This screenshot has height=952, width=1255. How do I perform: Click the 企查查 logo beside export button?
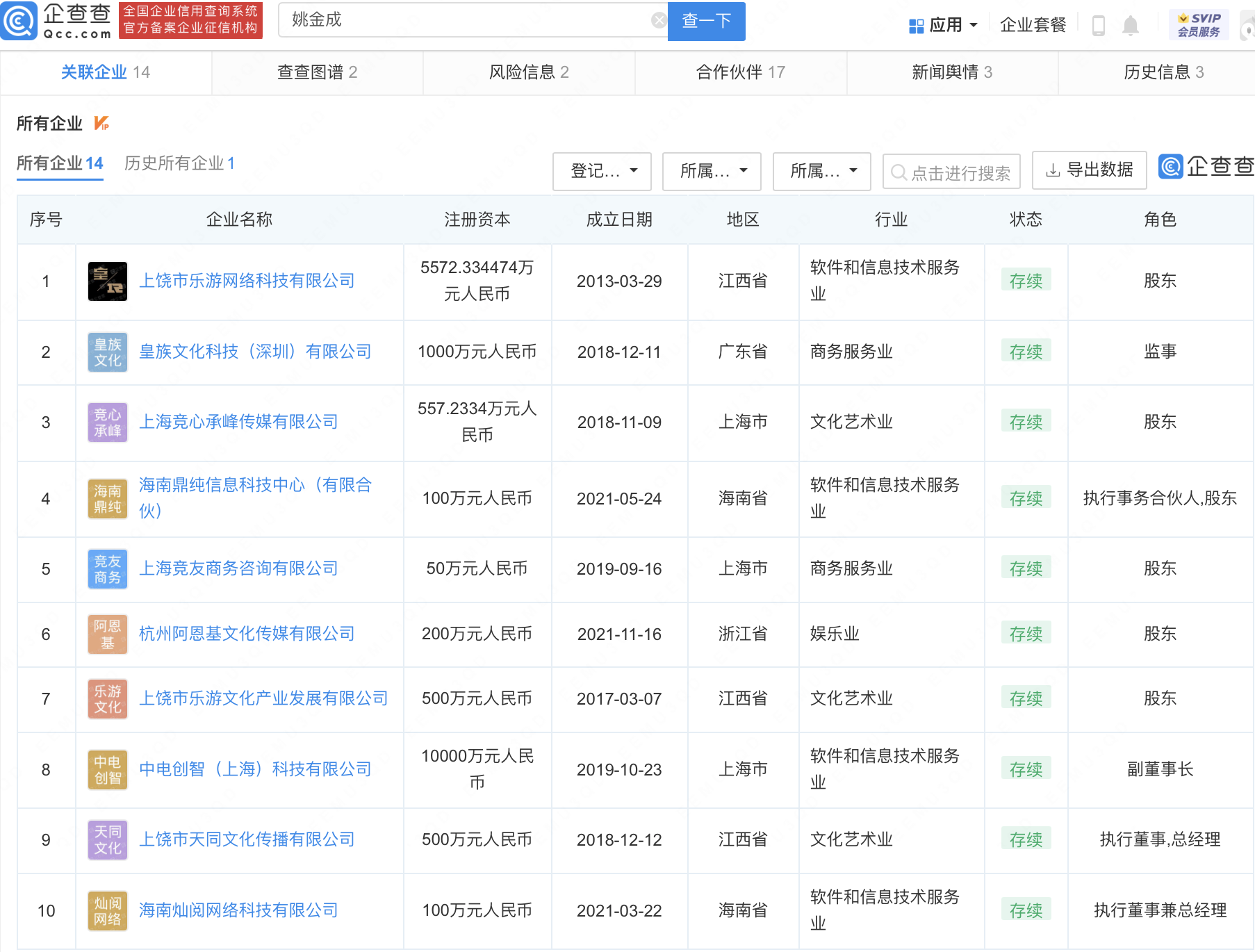(x=1206, y=167)
